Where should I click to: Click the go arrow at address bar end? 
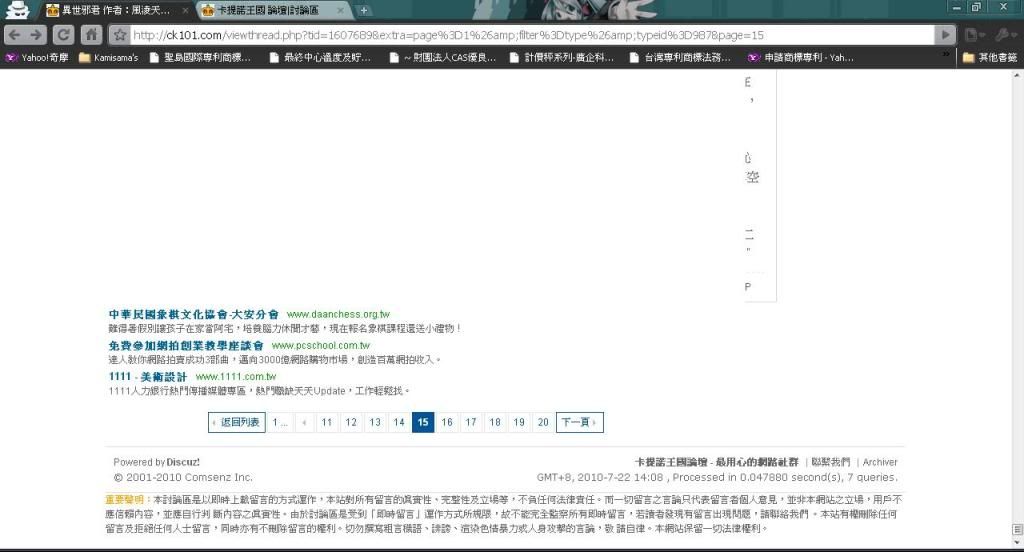pos(944,35)
